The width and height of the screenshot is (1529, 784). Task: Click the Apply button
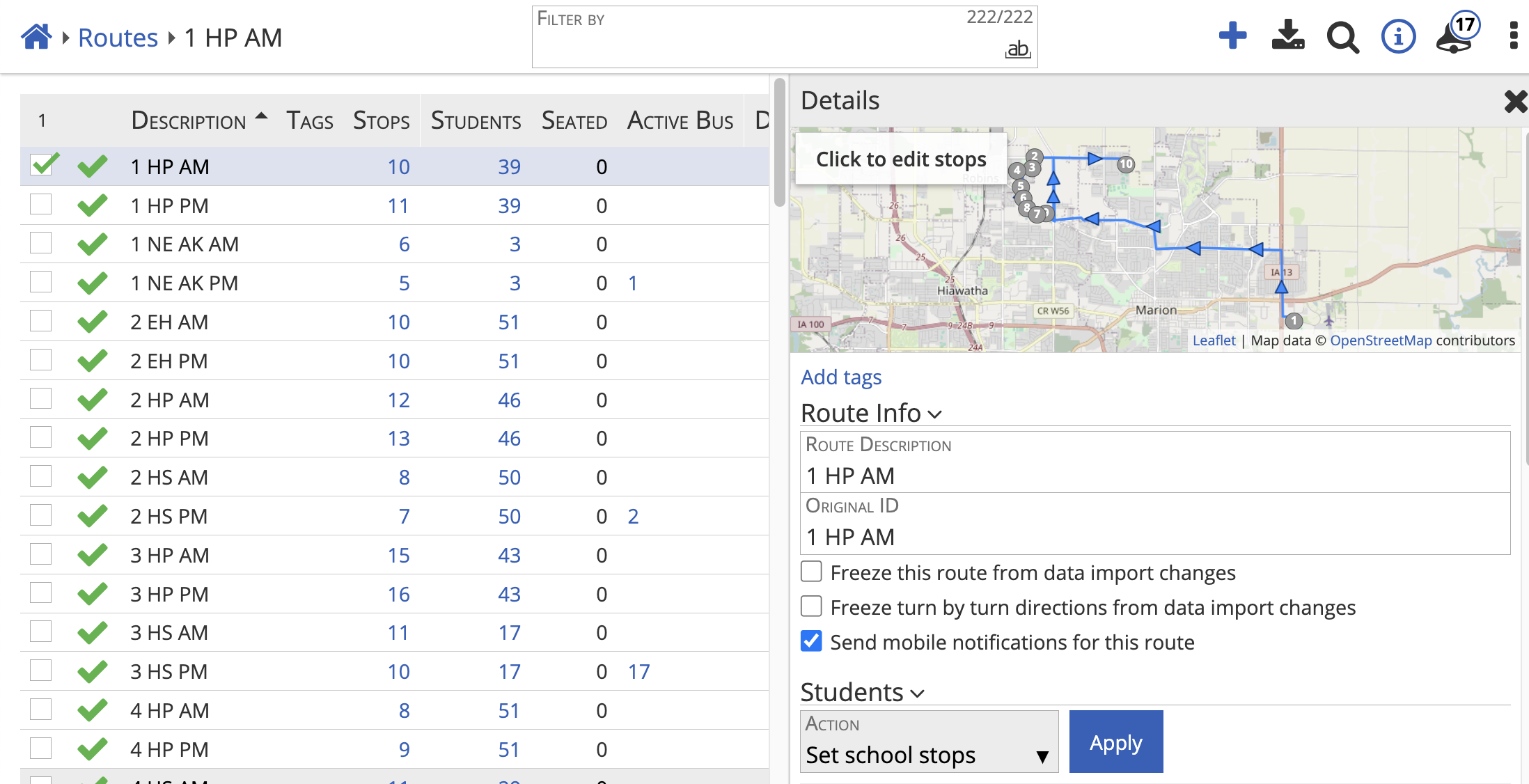point(1115,742)
